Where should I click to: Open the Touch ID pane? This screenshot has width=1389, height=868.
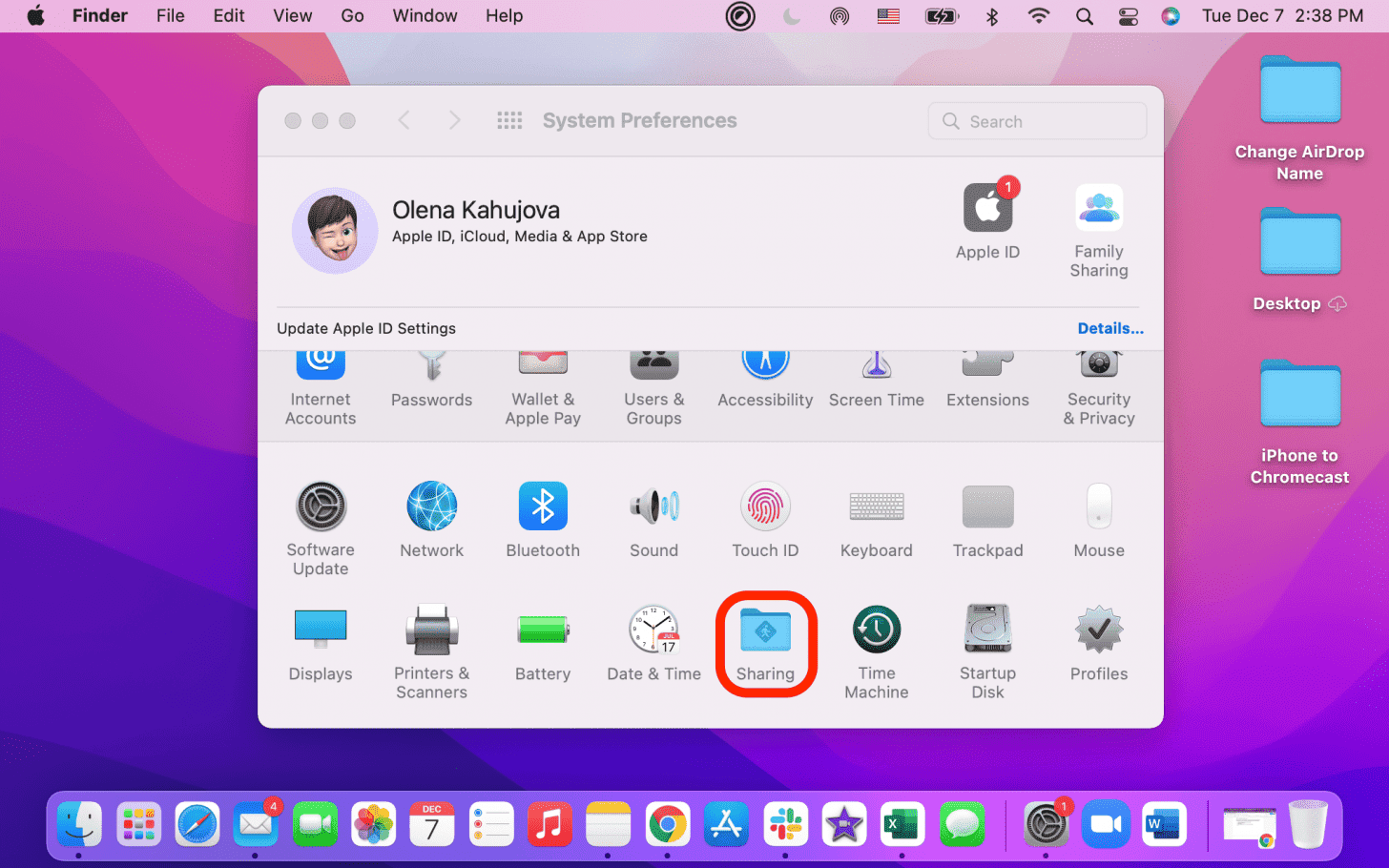(x=765, y=520)
